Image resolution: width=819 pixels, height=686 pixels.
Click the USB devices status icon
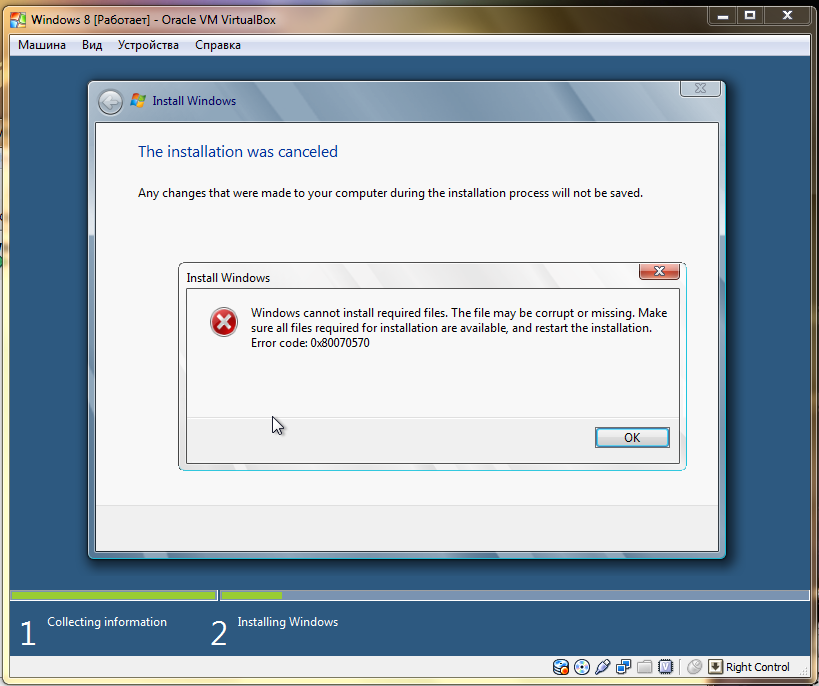602,667
